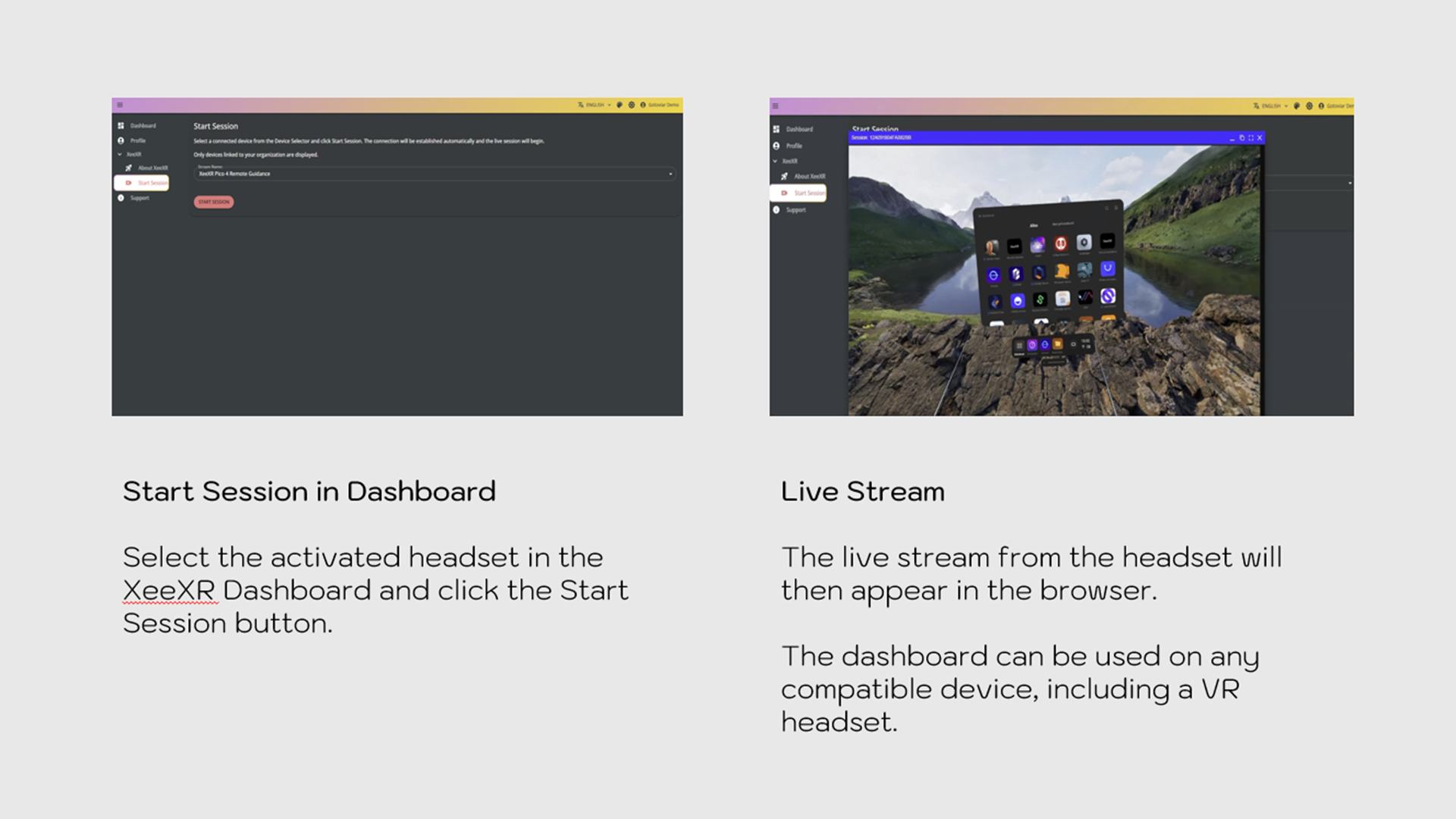
Task: Open Support in left screenshot sidebar
Action: click(134, 198)
